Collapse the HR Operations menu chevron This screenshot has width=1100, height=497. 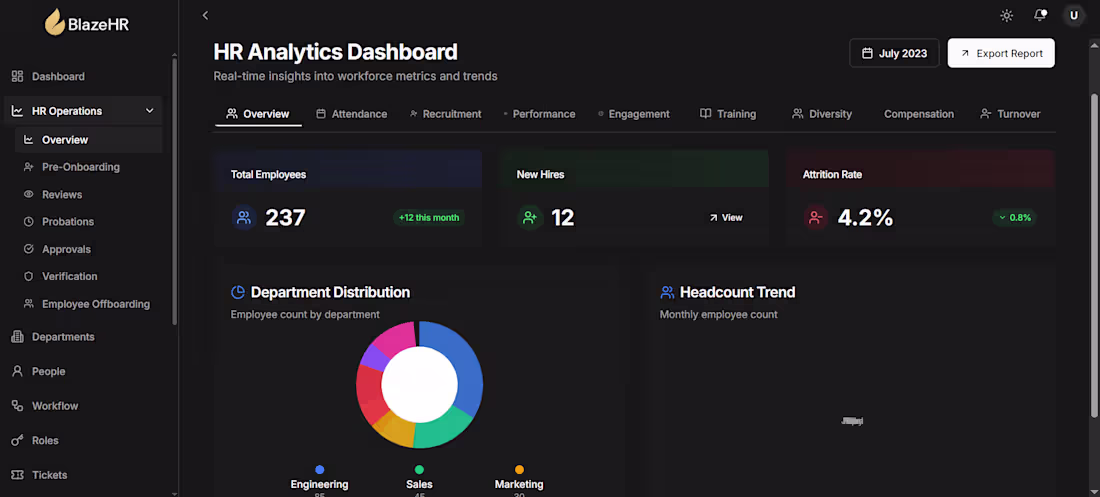pyautogui.click(x=149, y=111)
